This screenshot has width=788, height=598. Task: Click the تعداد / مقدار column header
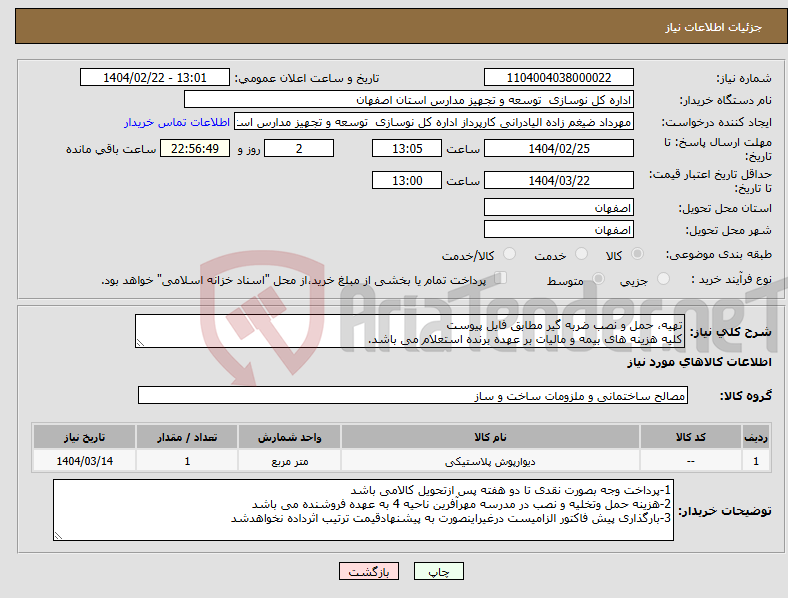(x=187, y=437)
